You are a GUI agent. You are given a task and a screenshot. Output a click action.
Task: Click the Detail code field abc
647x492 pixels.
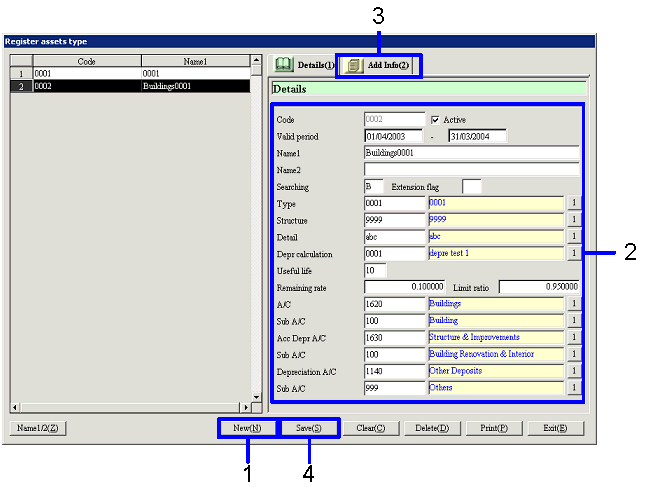pyautogui.click(x=394, y=237)
